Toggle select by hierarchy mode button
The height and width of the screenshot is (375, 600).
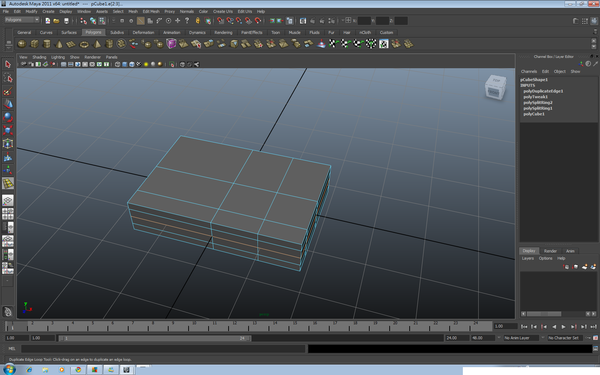coord(83,21)
